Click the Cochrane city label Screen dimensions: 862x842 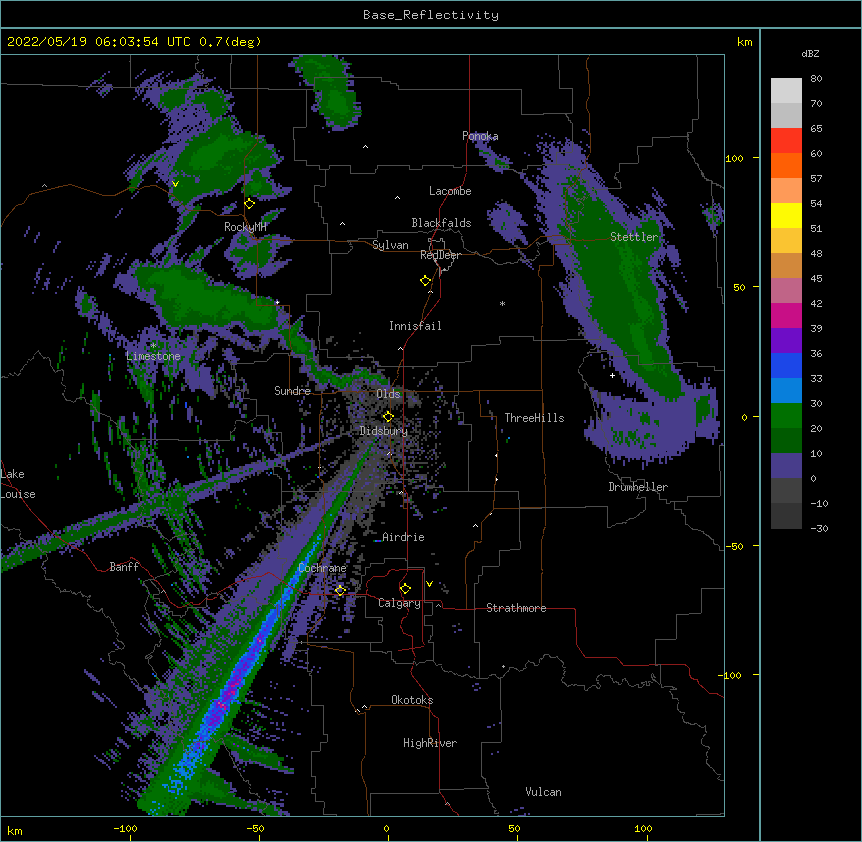point(322,568)
